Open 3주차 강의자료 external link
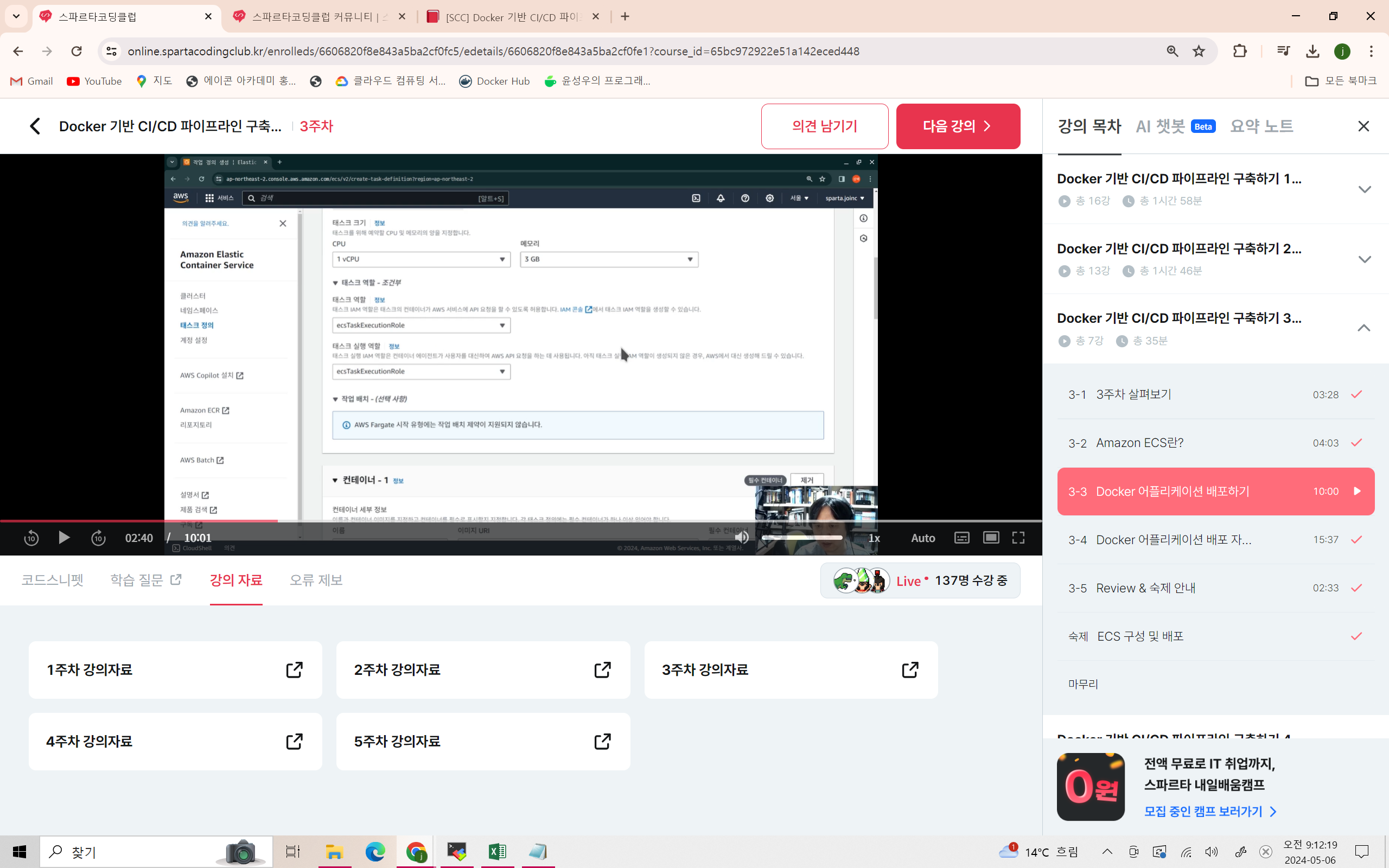1389x868 pixels. tap(791, 670)
